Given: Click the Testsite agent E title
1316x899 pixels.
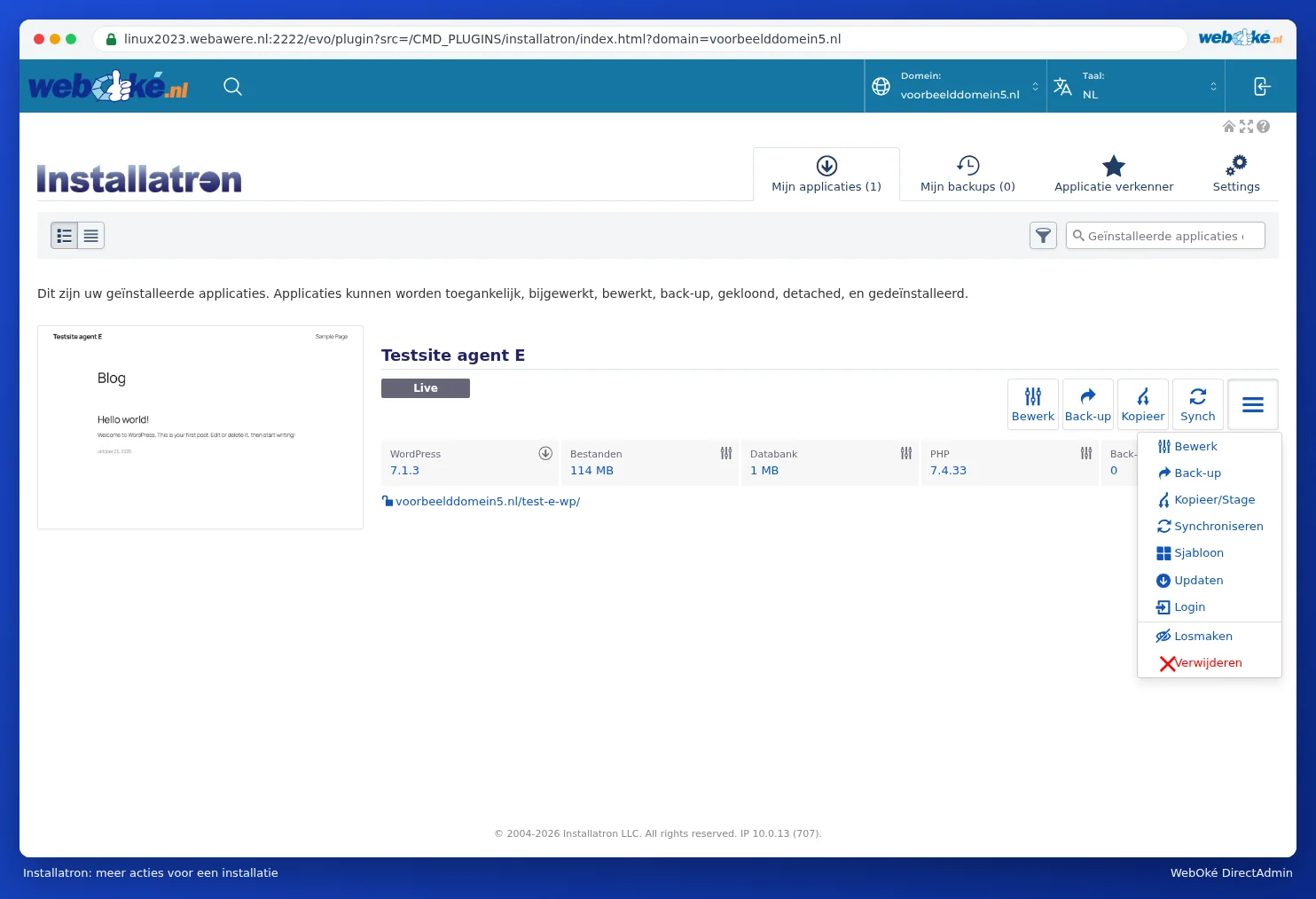Looking at the screenshot, I should click(453, 356).
